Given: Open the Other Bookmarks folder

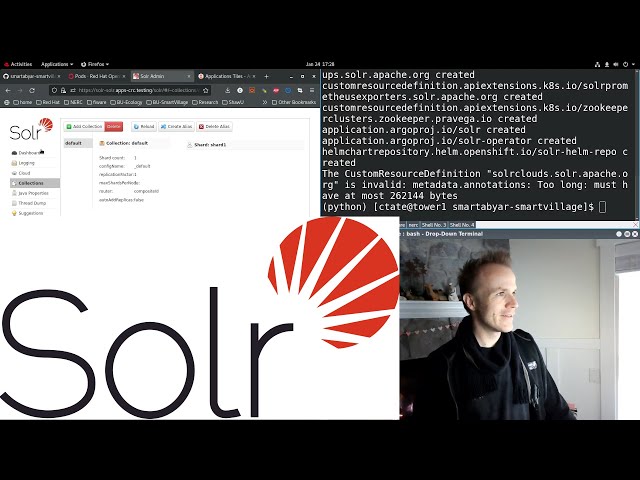Looking at the screenshot, I should (294, 102).
